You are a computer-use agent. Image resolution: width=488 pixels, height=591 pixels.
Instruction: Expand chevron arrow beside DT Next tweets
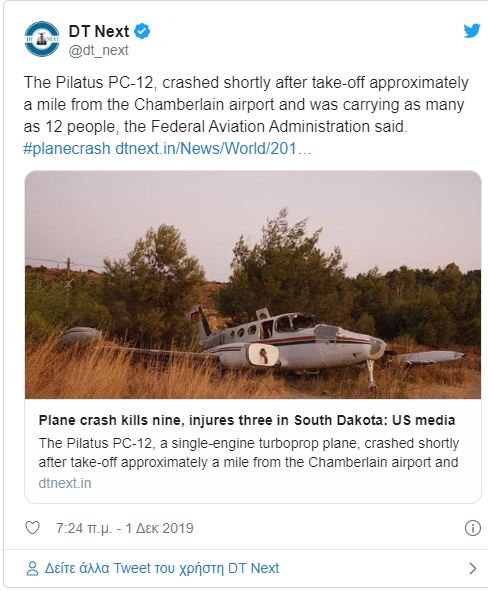(473, 568)
